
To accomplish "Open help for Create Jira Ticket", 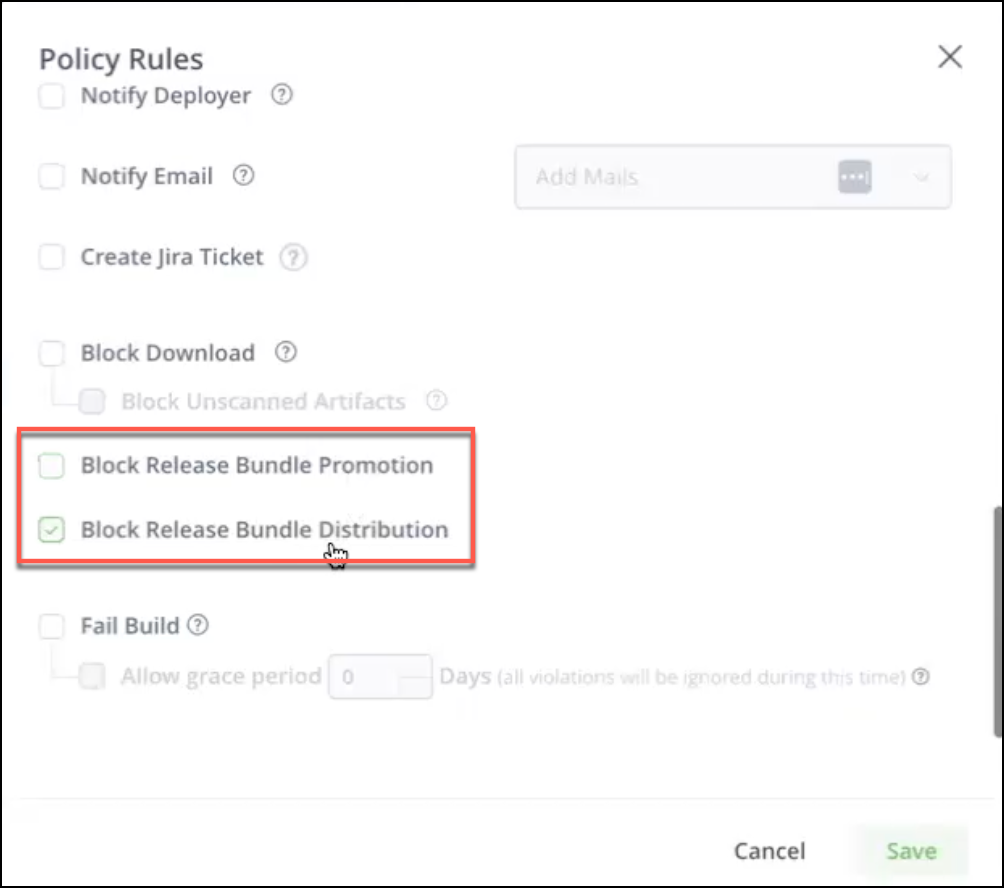I will 293,257.
